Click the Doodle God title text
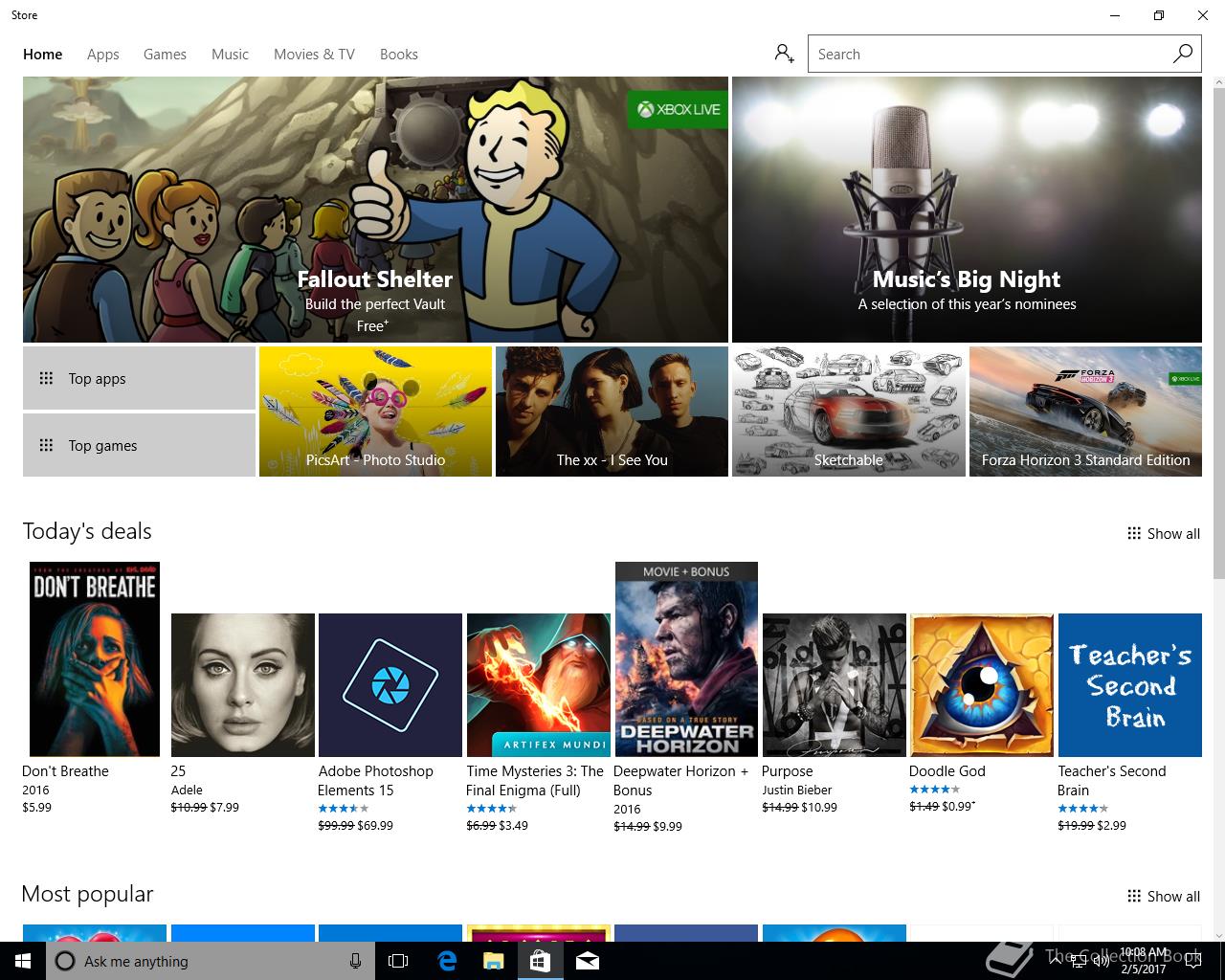Screen dimensions: 1225x980 [x=947, y=771]
